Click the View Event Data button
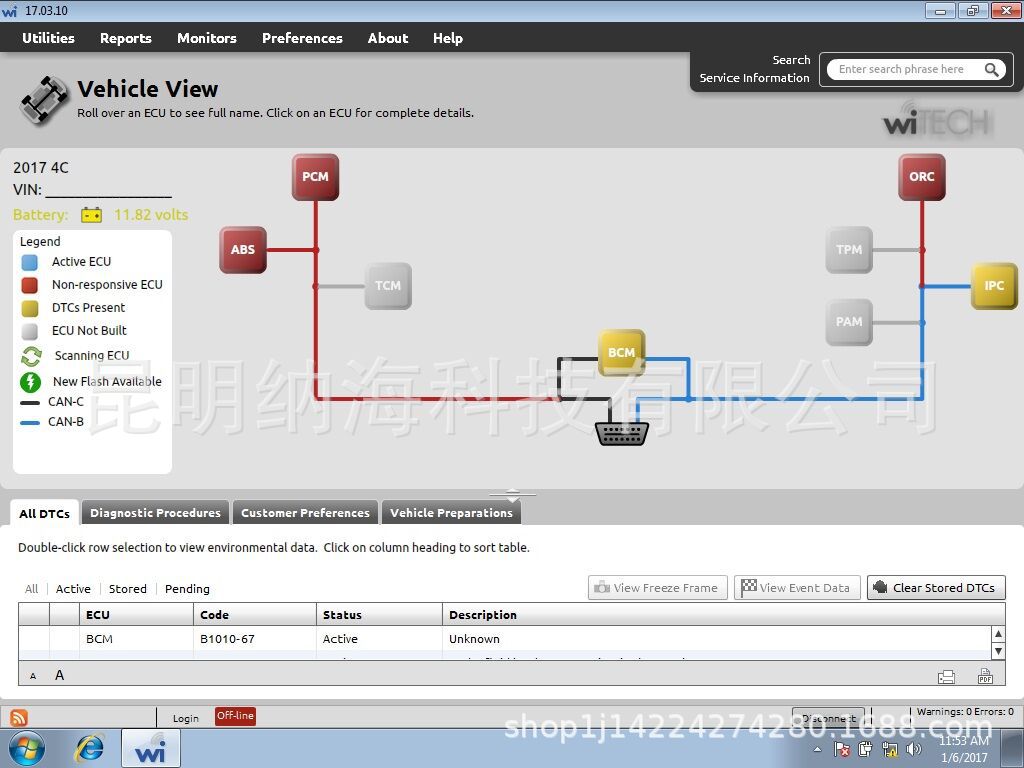The image size is (1024, 768). coord(797,588)
